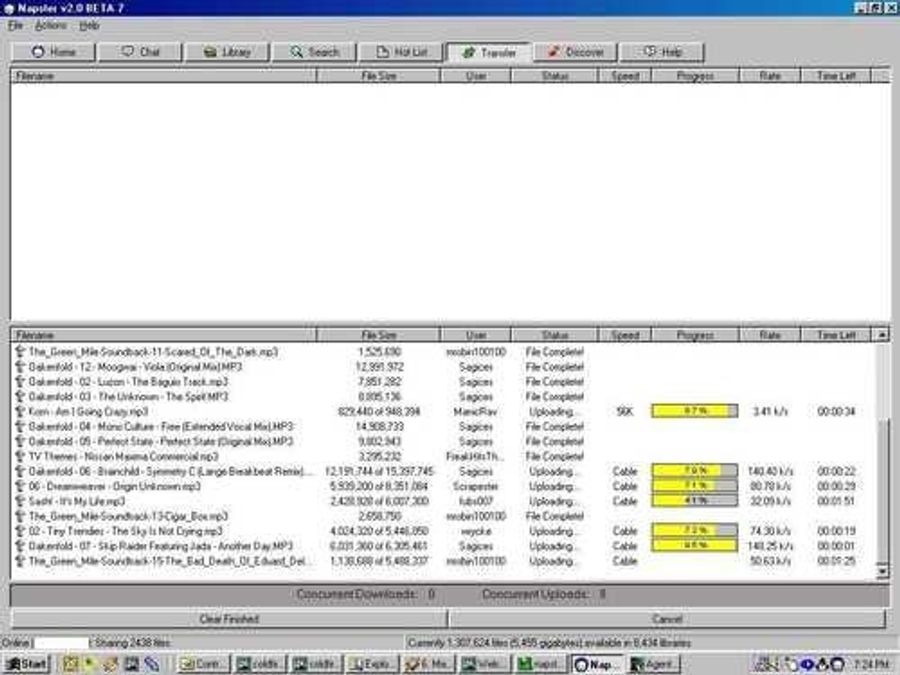Select '06 - Dreamweaver - Origin Unknown.mp3' filename

115,486
